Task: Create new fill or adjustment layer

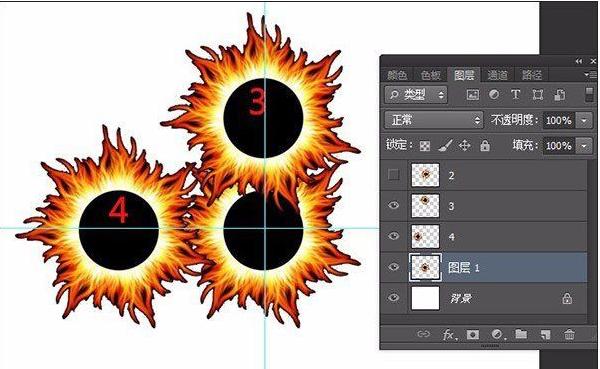Action: coord(497,335)
